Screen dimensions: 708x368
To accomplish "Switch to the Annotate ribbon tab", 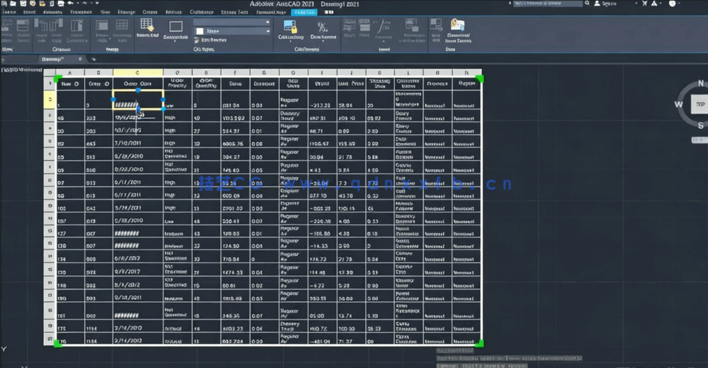I will click(x=53, y=12).
